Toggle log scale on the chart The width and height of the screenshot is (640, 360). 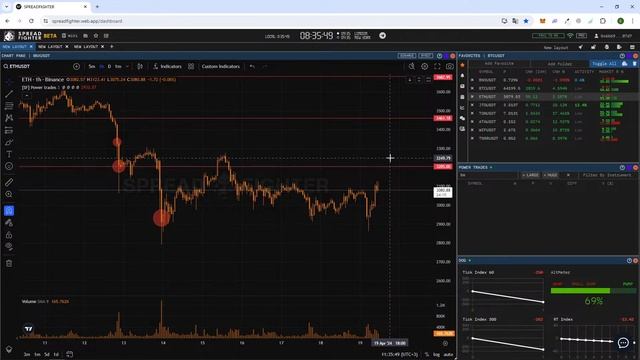click(x=436, y=354)
